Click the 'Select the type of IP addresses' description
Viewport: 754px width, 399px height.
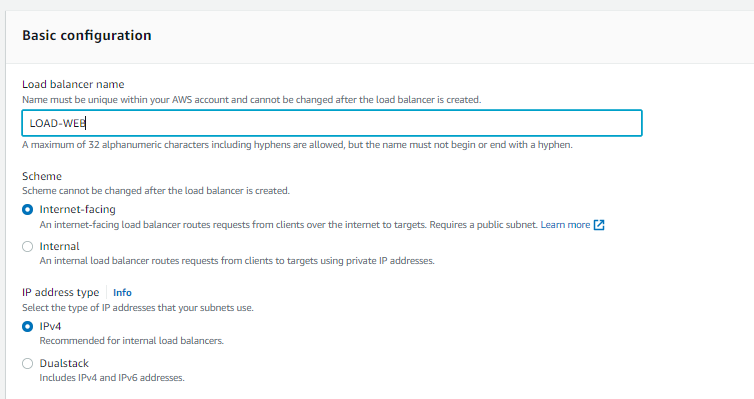(138, 308)
